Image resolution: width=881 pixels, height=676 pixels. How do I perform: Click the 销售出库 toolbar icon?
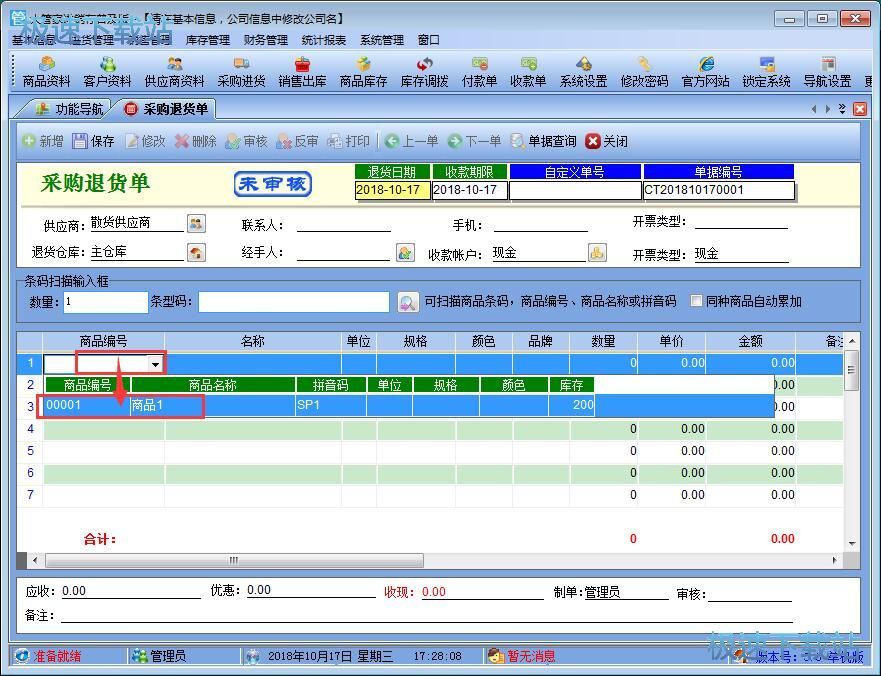coord(302,72)
